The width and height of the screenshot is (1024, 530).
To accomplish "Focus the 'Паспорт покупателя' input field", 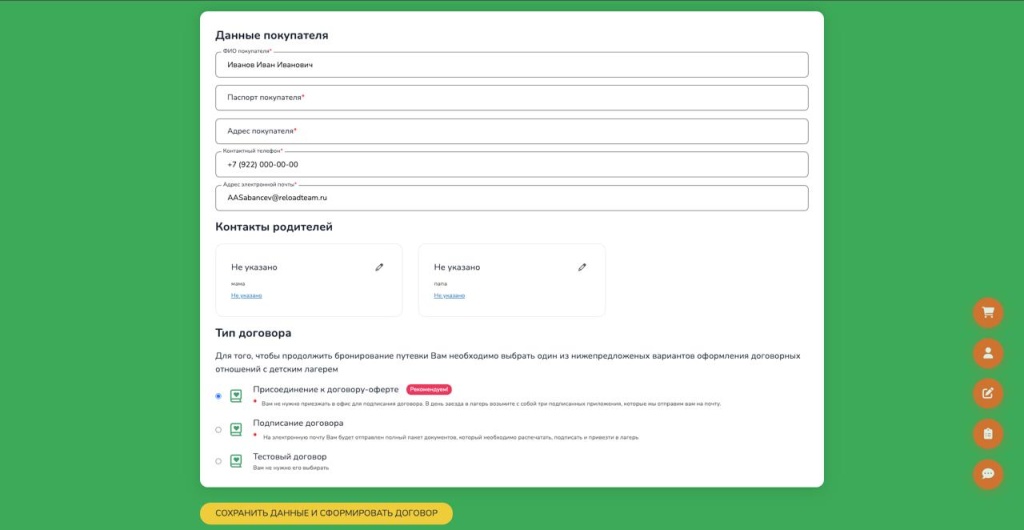I will [511, 98].
